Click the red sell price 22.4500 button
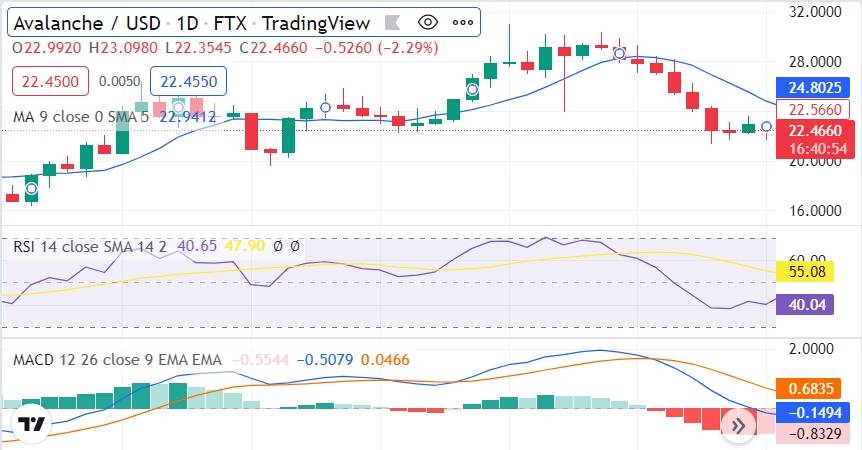Screen dimensions: 862x450 coord(50,81)
